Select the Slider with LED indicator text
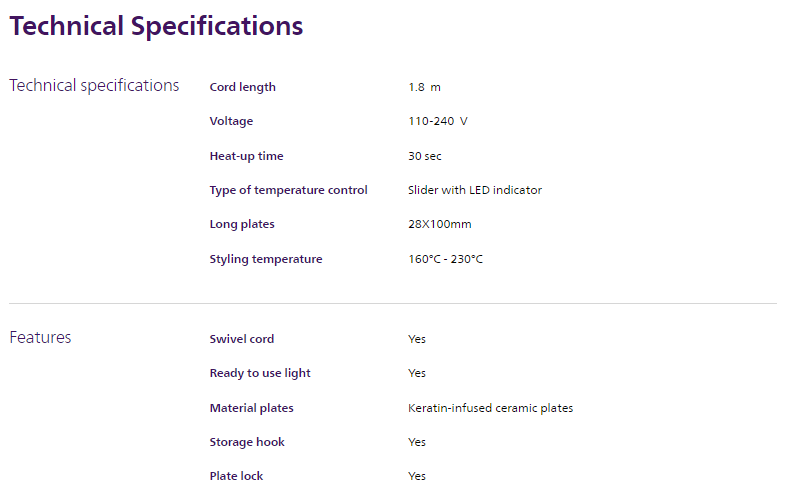This screenshot has height=497, width=792. [474, 190]
